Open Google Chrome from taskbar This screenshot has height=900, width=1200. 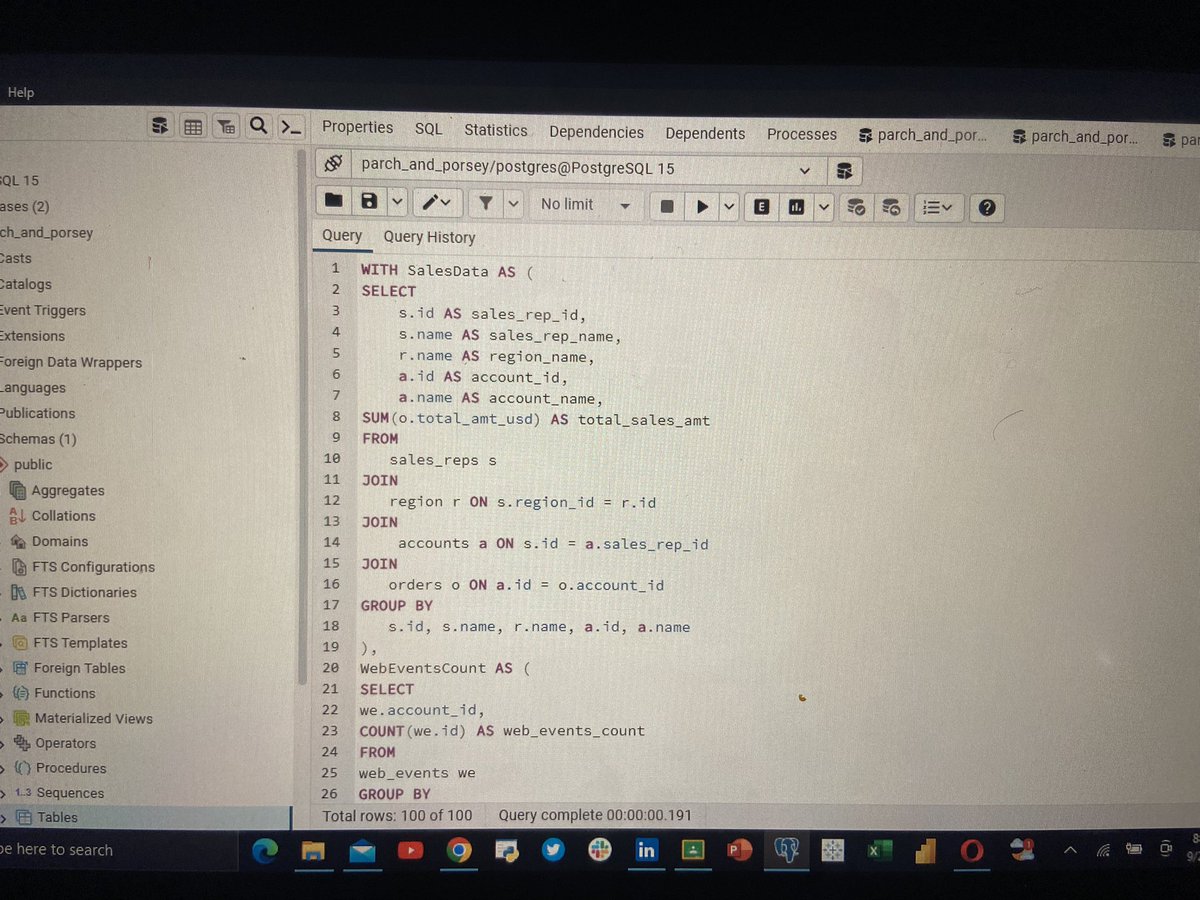458,851
